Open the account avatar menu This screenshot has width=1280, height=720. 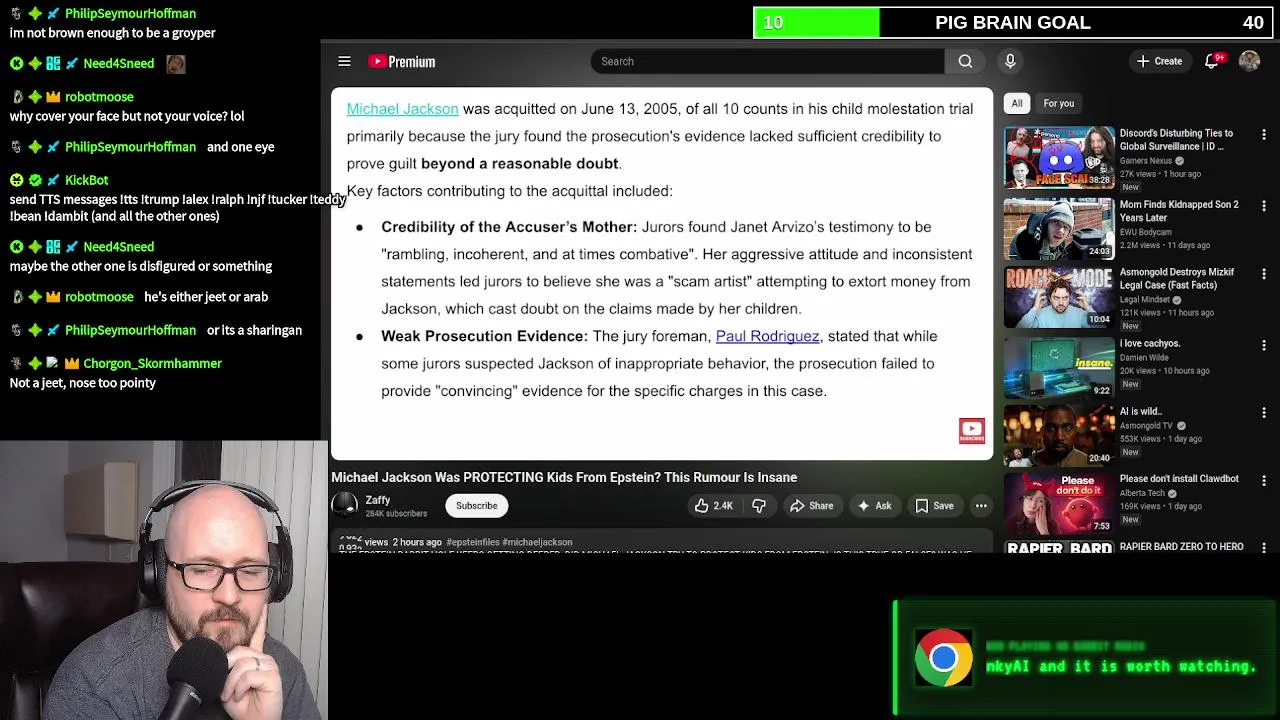coord(1249,61)
